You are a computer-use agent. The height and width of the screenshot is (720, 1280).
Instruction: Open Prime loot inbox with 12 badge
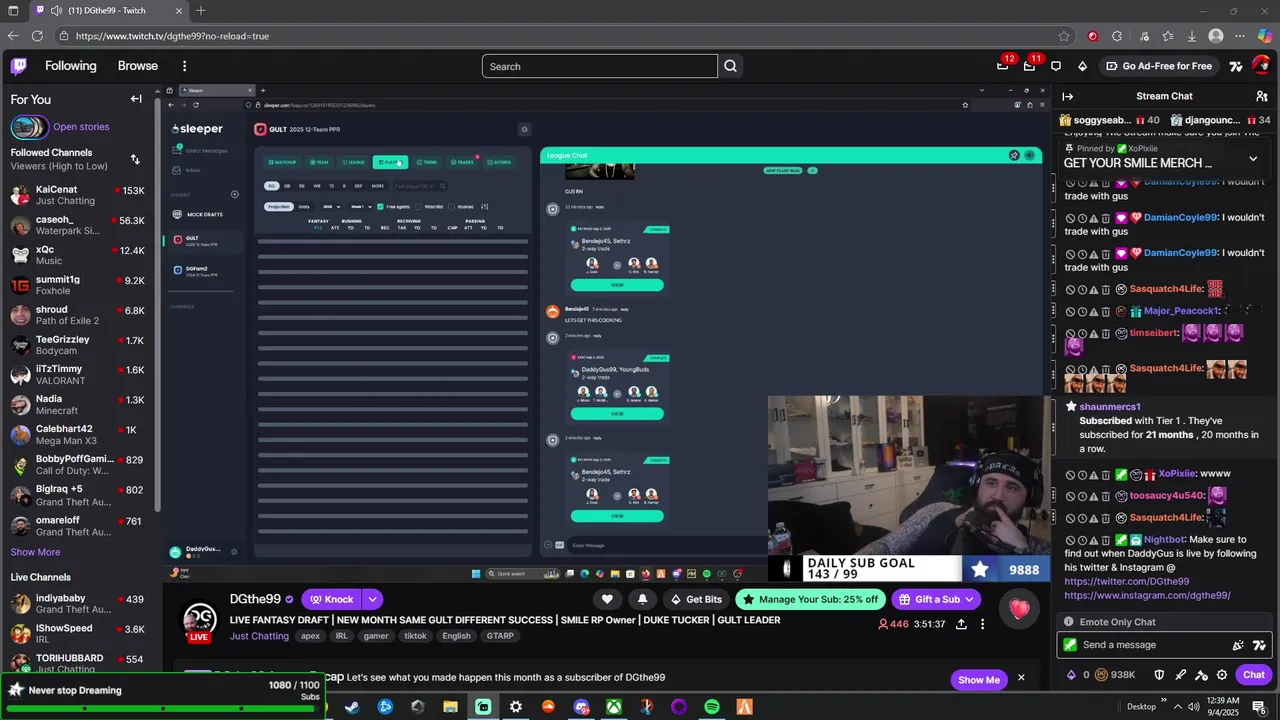(x=1003, y=66)
